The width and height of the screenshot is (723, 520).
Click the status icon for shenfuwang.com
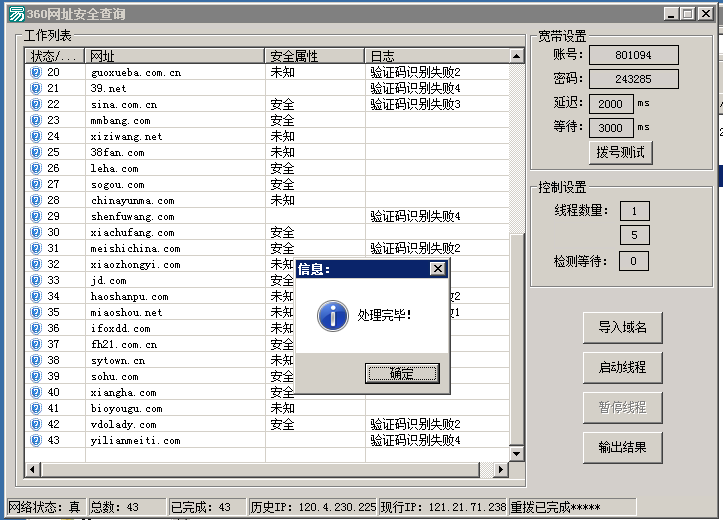click(x=36, y=216)
